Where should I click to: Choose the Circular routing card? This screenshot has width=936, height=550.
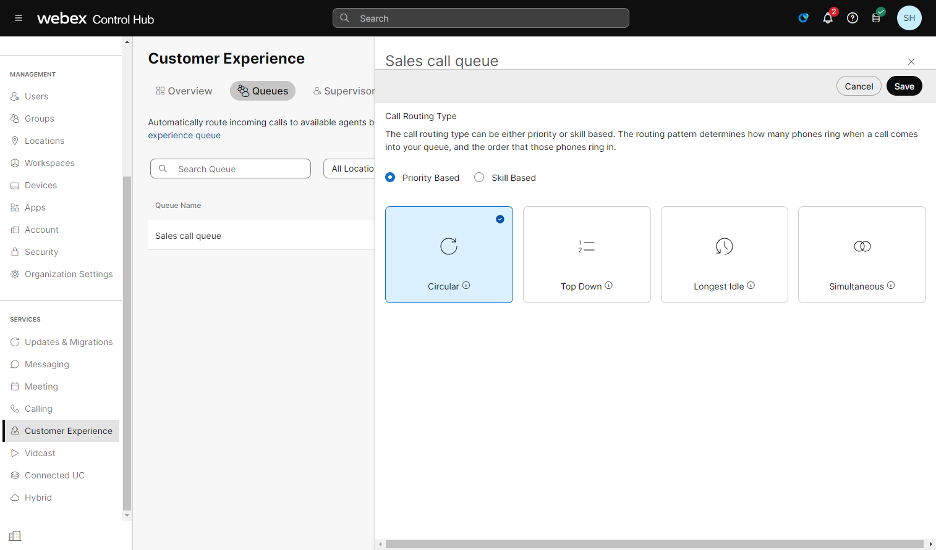pos(449,254)
